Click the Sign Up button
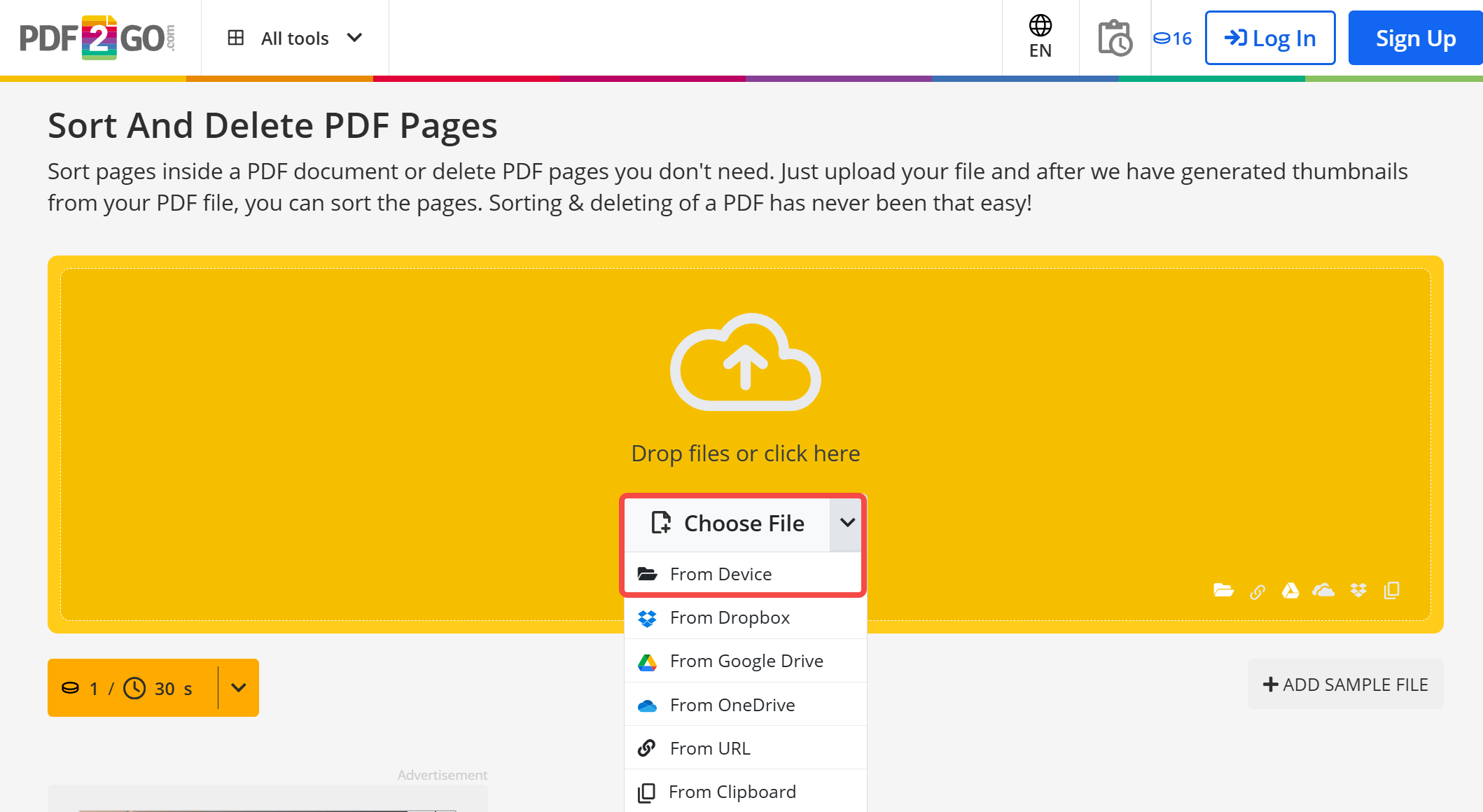 click(x=1414, y=38)
